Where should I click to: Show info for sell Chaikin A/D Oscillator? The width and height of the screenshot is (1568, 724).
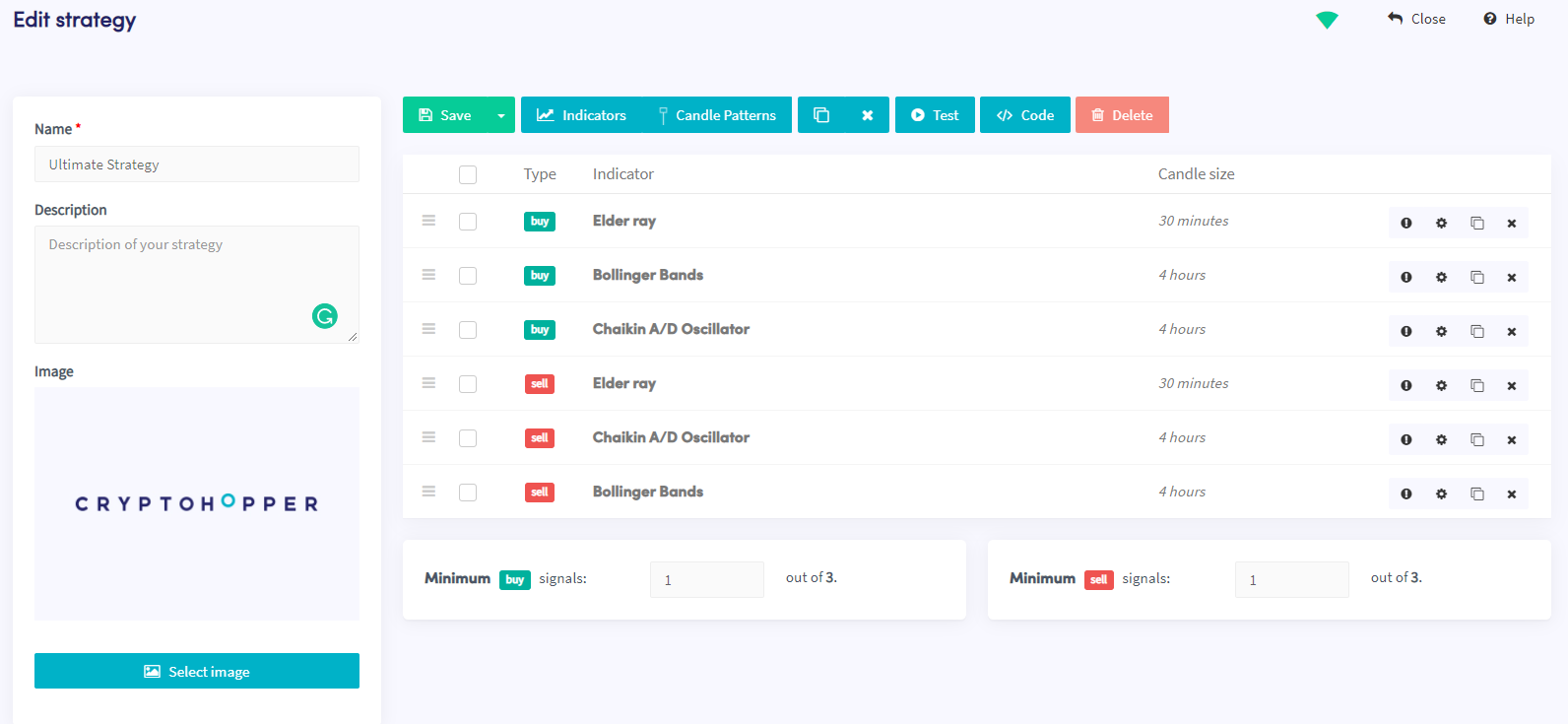[x=1406, y=439]
